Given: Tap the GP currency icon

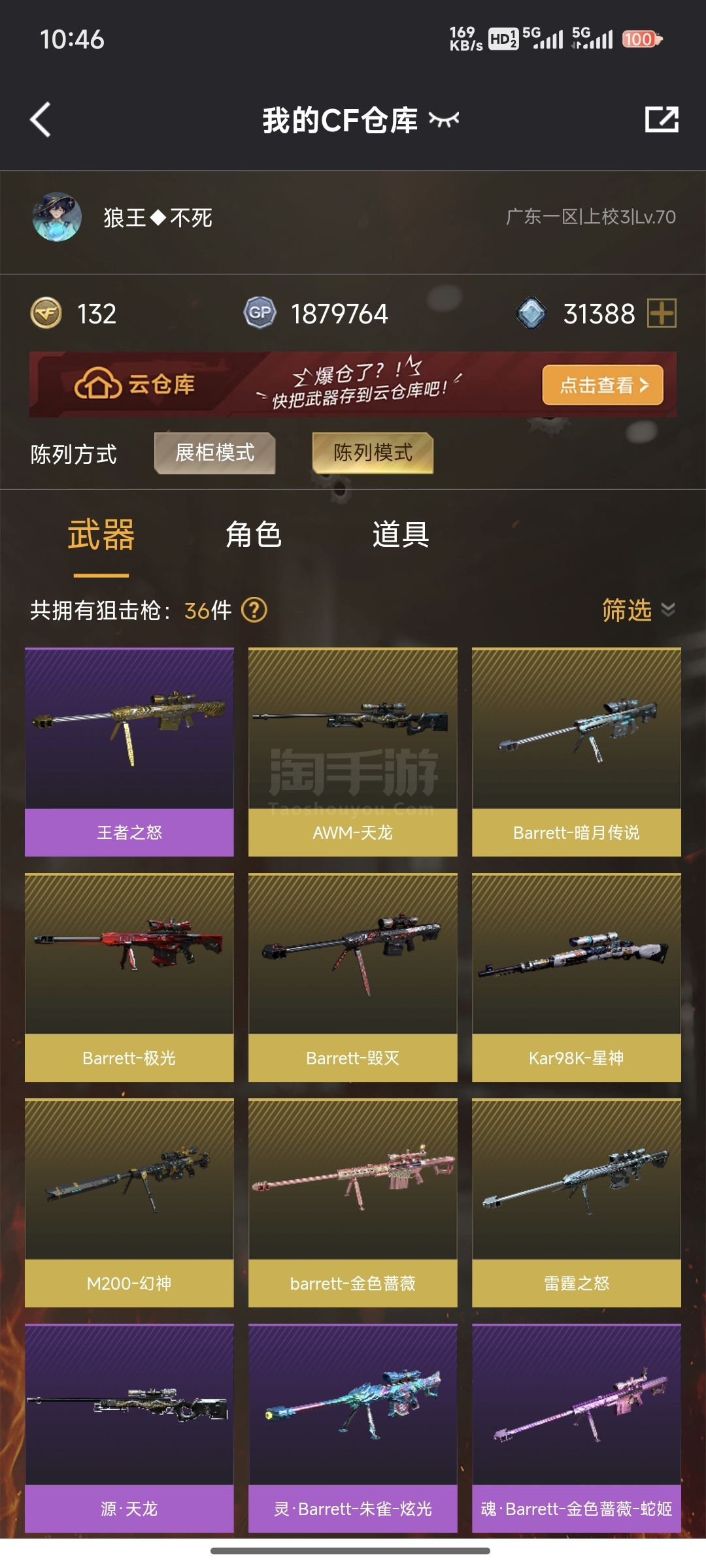Looking at the screenshot, I should 260,313.
